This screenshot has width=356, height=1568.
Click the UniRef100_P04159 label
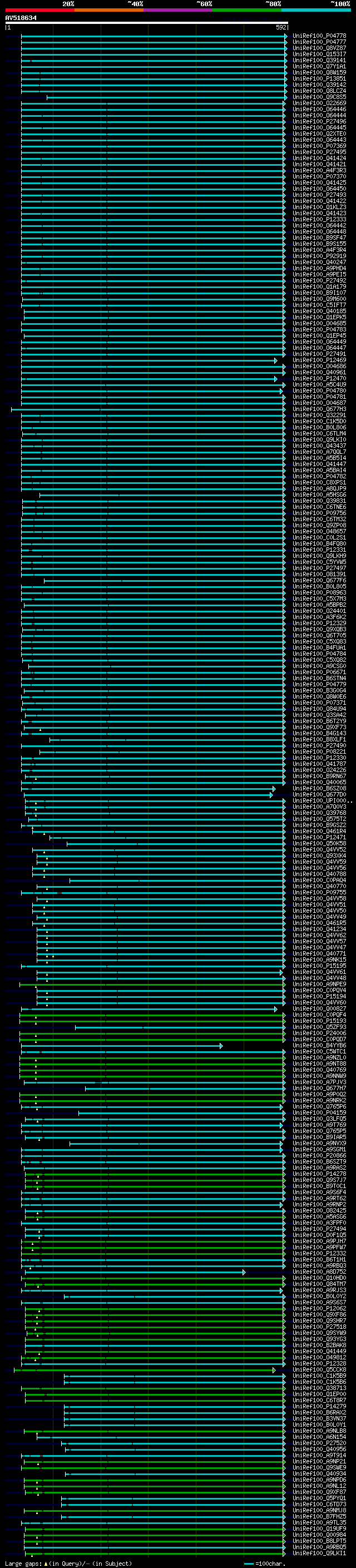[x=319, y=1114]
